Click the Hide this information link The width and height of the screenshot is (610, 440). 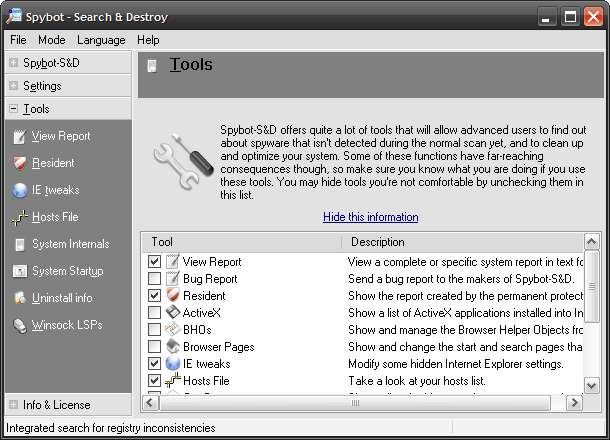coord(370,217)
